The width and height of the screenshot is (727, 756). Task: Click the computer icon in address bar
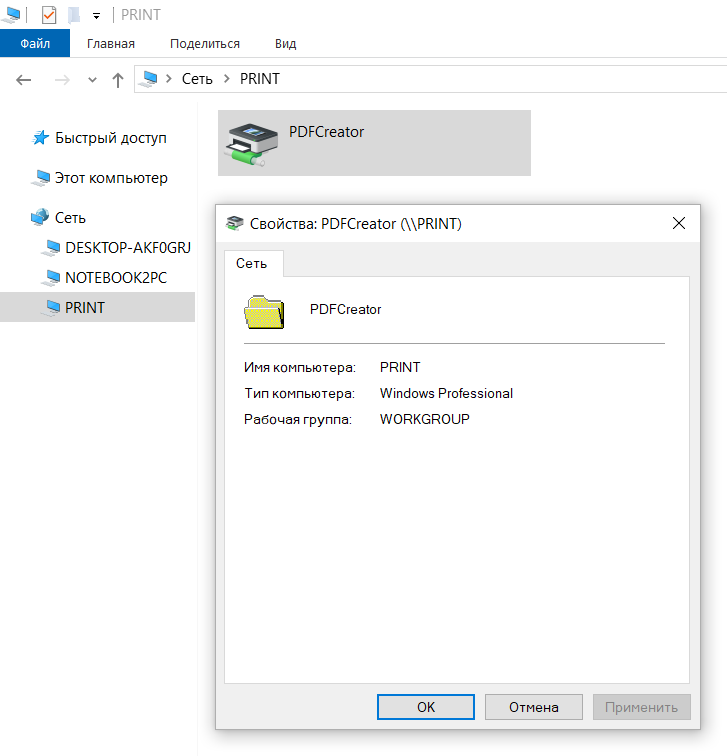pos(148,79)
